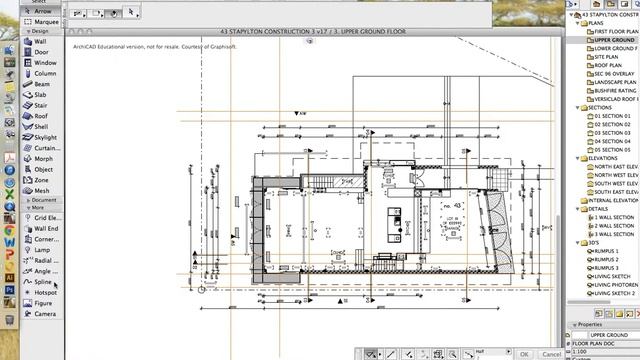Select the Hotspot tool
Screen dimensions: 640x360
[42, 292]
